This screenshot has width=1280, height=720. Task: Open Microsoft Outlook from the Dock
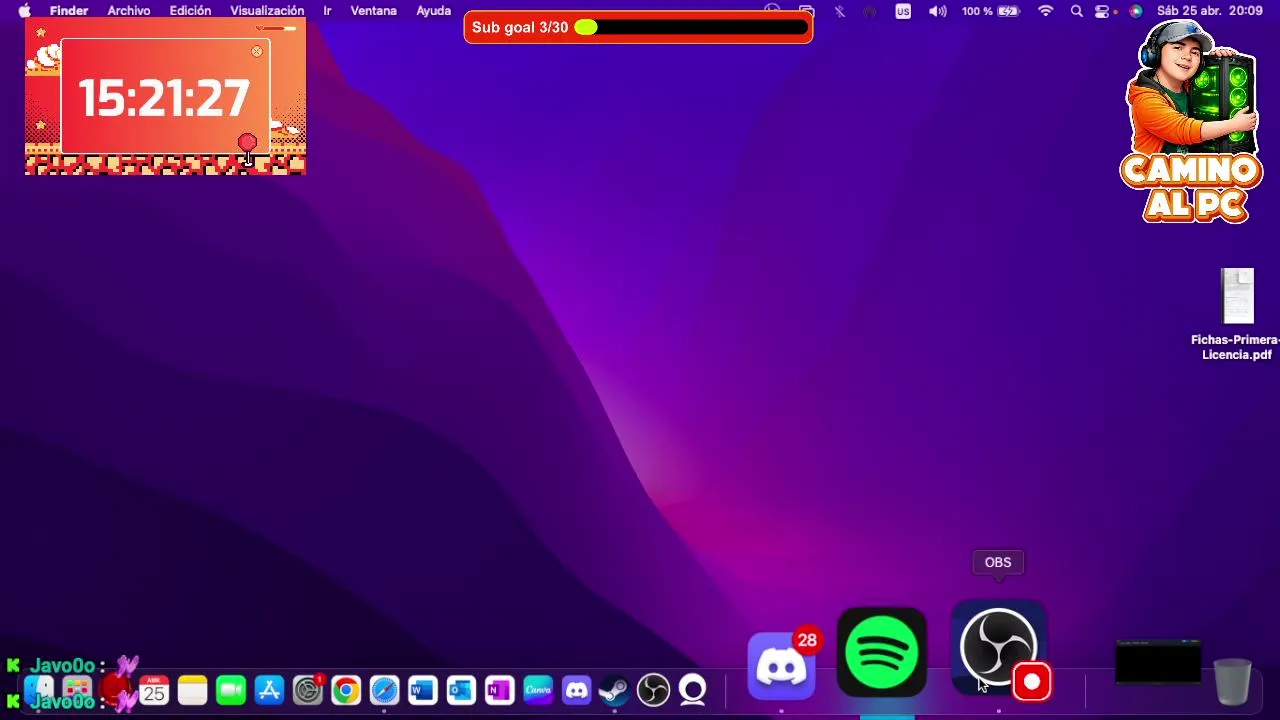(461, 690)
